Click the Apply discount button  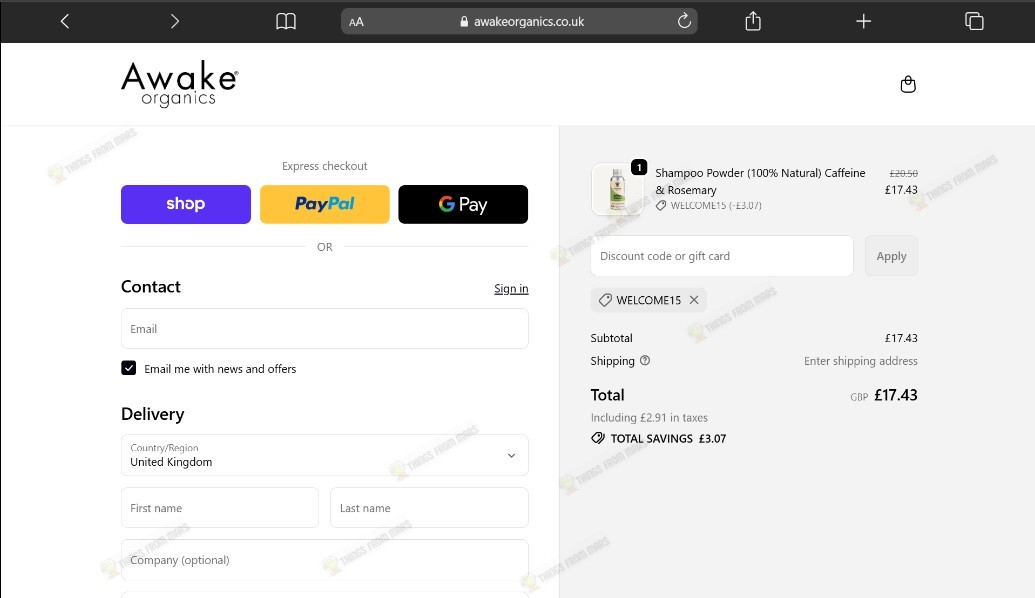click(x=891, y=256)
